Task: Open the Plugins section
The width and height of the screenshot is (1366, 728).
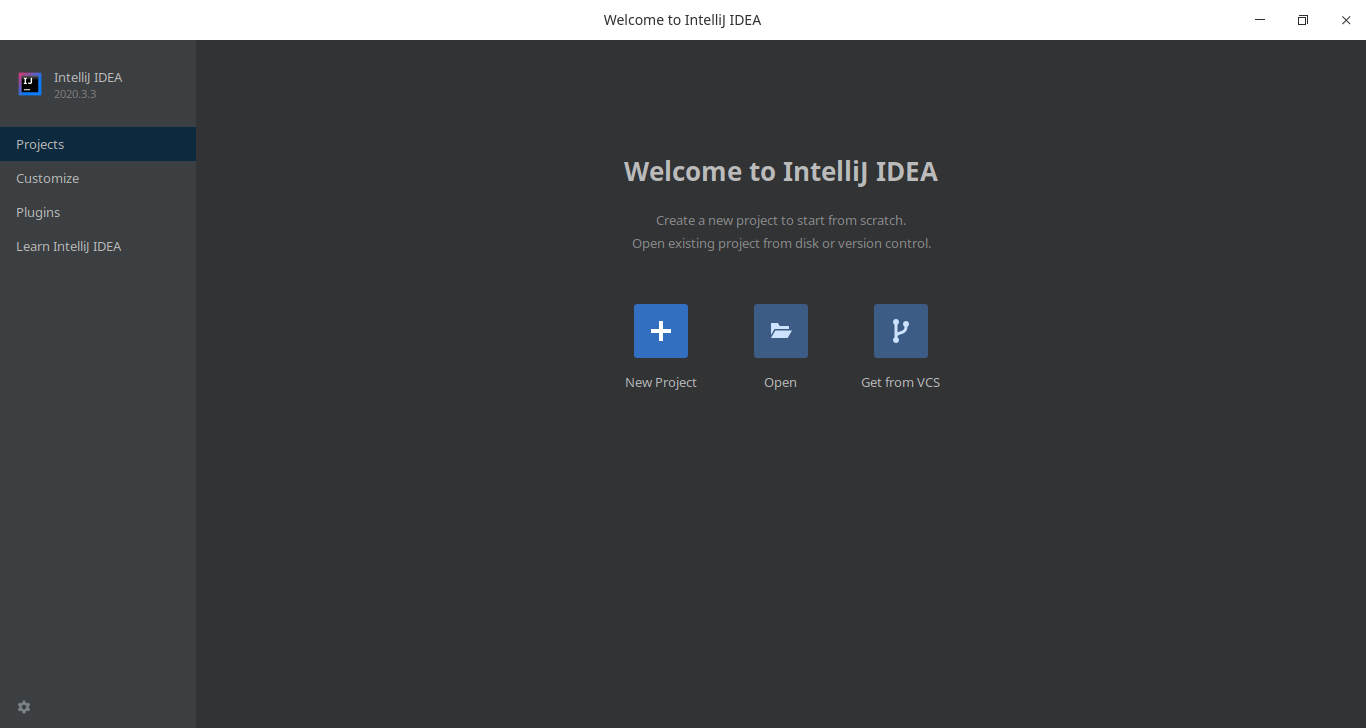Action: (38, 212)
